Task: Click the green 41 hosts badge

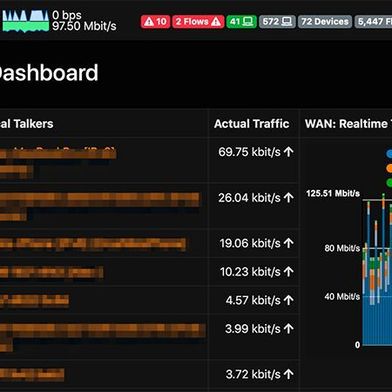Action: 242,22
